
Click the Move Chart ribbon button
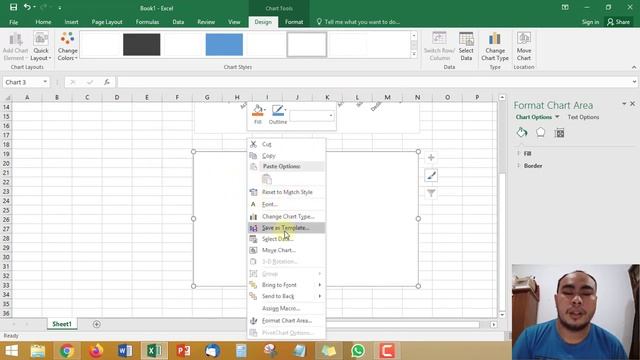pos(524,47)
